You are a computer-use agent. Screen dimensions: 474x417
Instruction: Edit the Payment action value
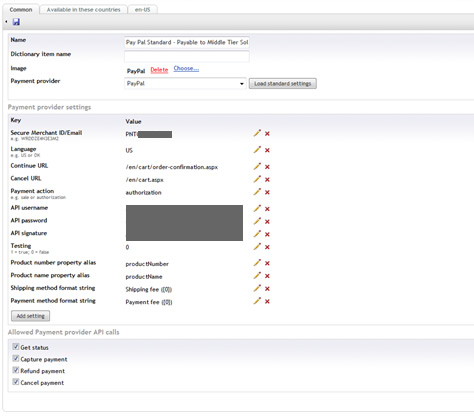pyautogui.click(x=257, y=192)
